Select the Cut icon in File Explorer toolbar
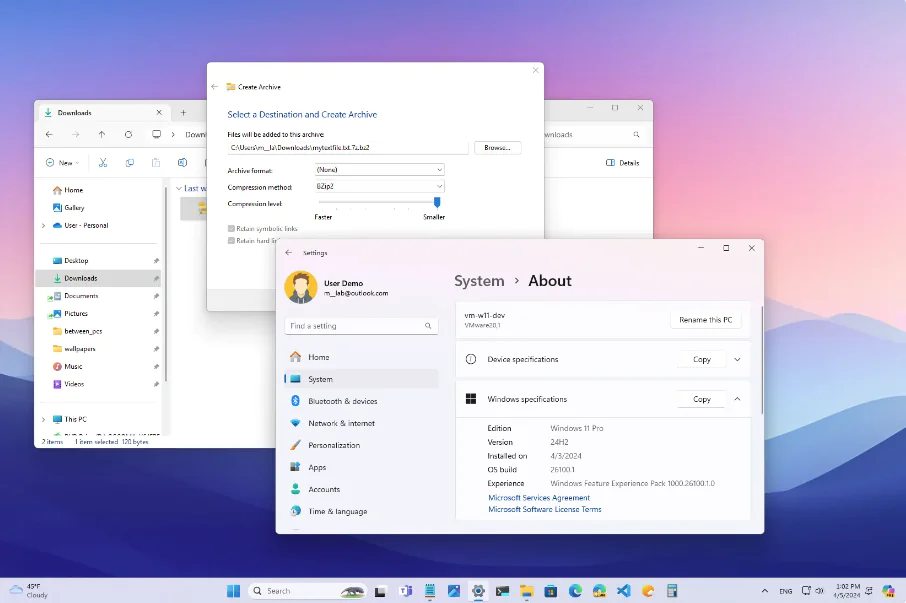Viewport: 906px width, 603px height. (103, 162)
